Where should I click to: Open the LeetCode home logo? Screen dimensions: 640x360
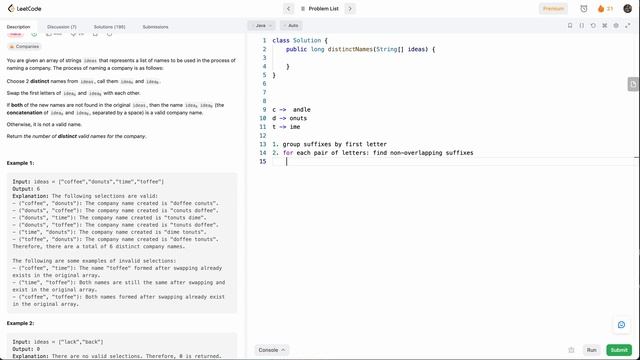pos(24,9)
